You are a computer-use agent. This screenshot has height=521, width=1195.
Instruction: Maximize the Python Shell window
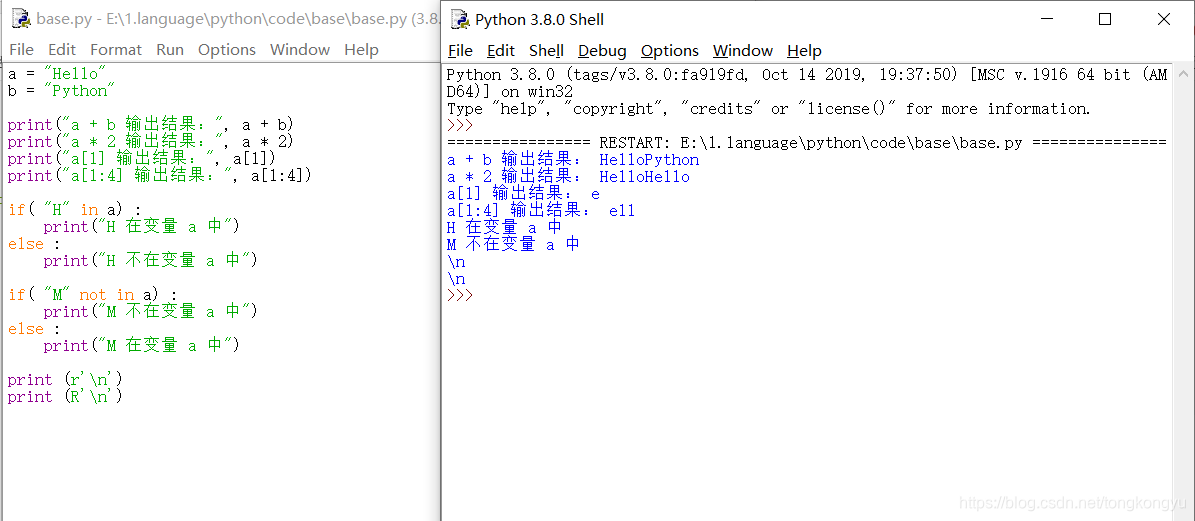pos(1104,20)
